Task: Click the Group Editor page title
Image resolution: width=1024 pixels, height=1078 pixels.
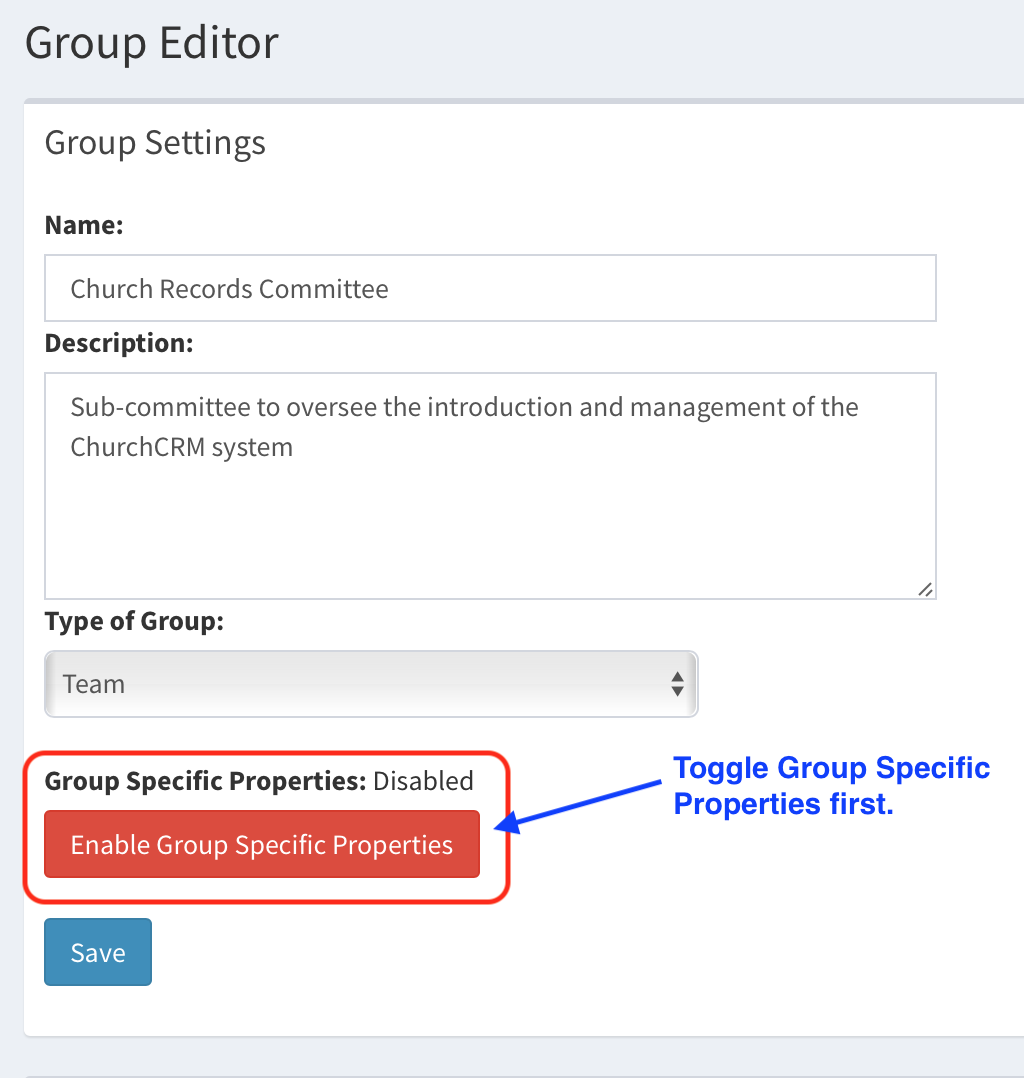Action: pos(151,42)
